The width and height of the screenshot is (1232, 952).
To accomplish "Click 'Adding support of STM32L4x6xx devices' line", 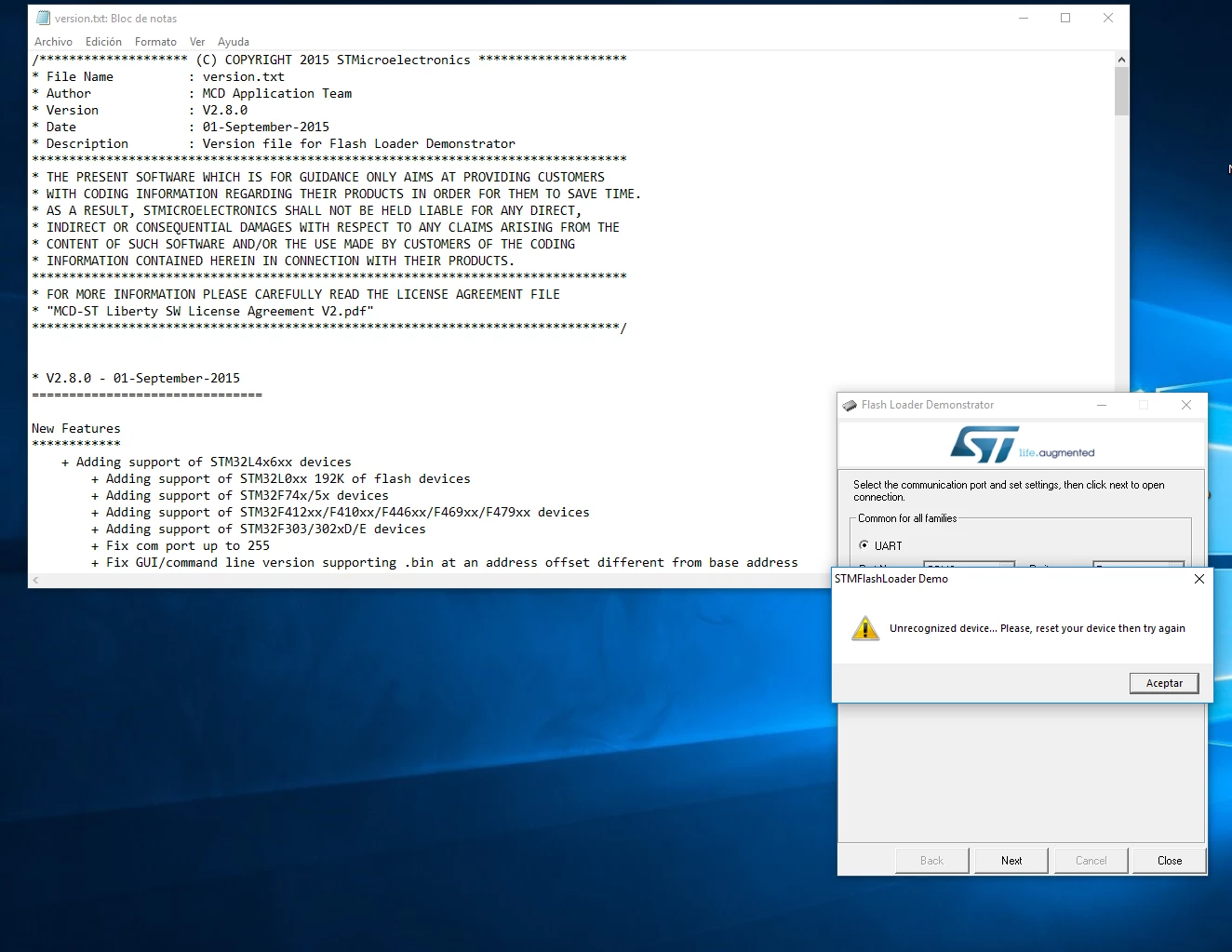I will click(207, 462).
